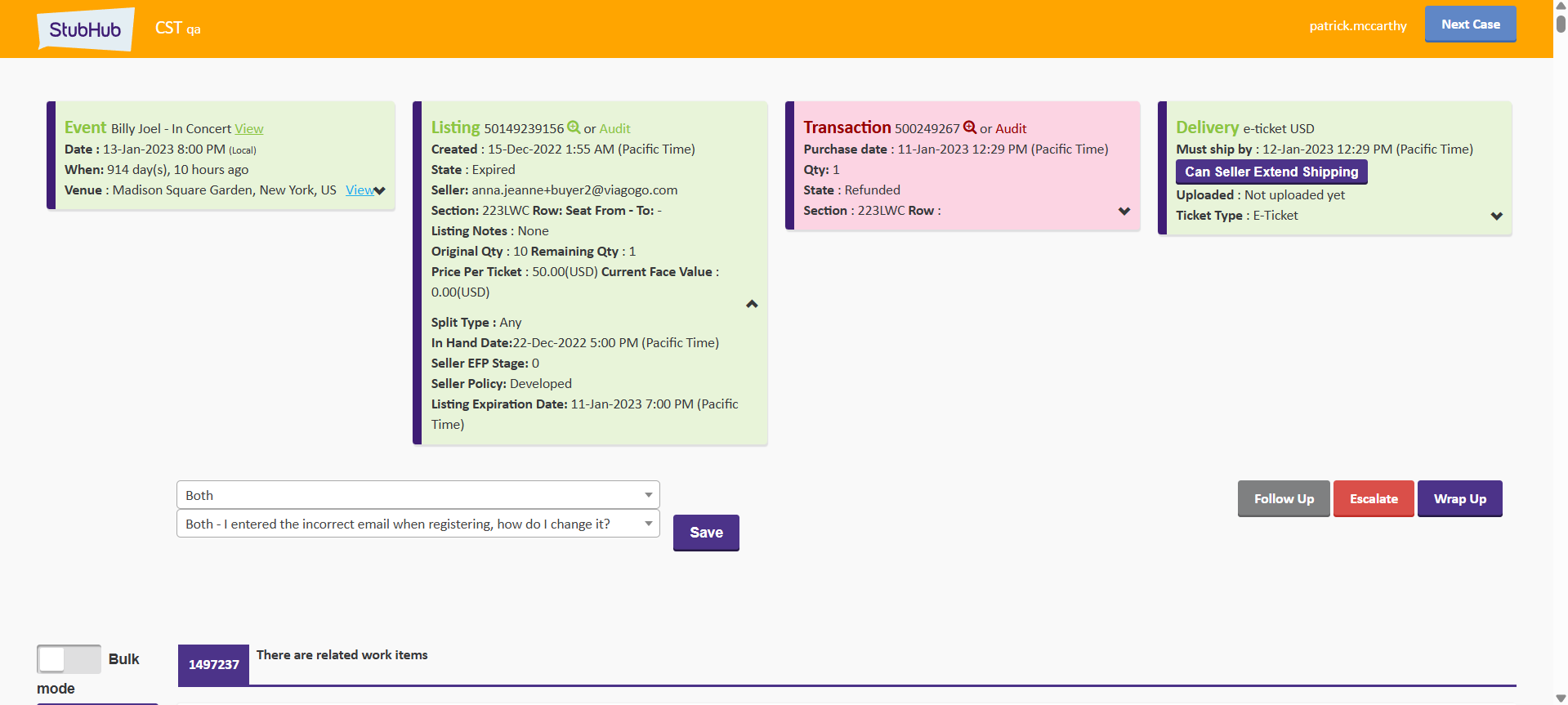1568x705 pixels.
Task: Click the magnifier icon next to Listing ID
Action: tap(574, 127)
